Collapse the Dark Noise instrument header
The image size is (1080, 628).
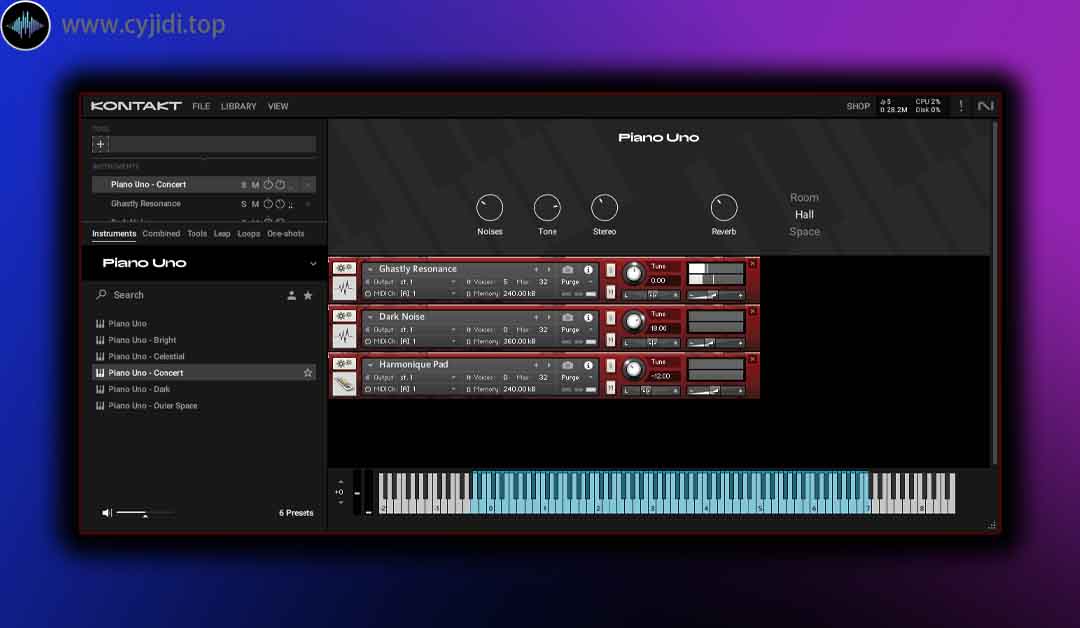click(371, 317)
